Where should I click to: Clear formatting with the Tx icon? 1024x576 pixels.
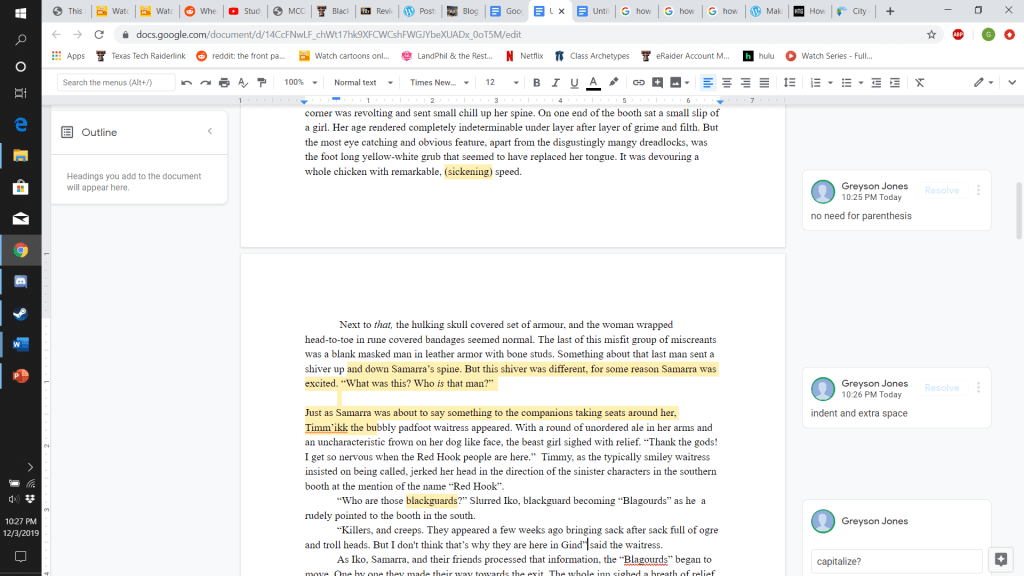[x=919, y=82]
